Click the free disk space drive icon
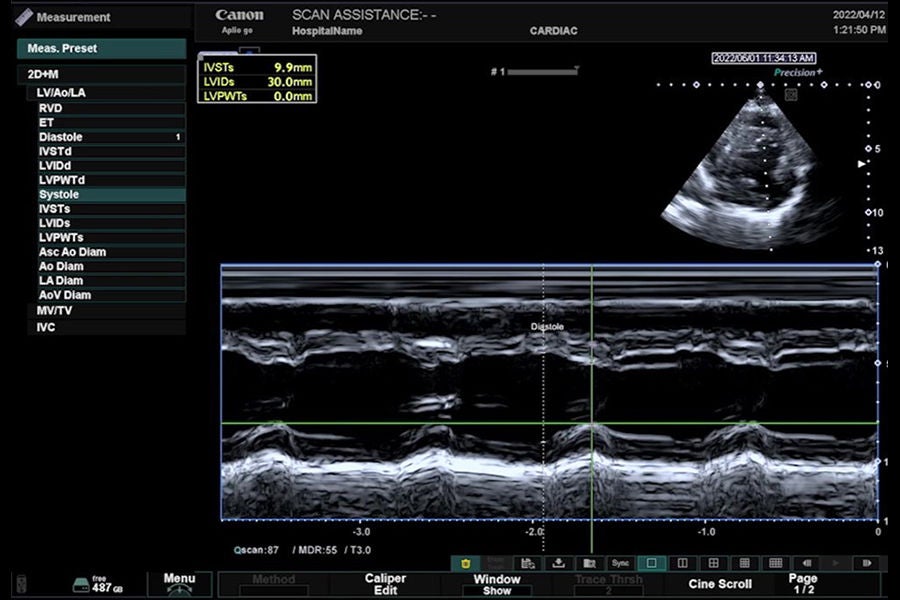Screen dimensions: 900x600 [81, 585]
